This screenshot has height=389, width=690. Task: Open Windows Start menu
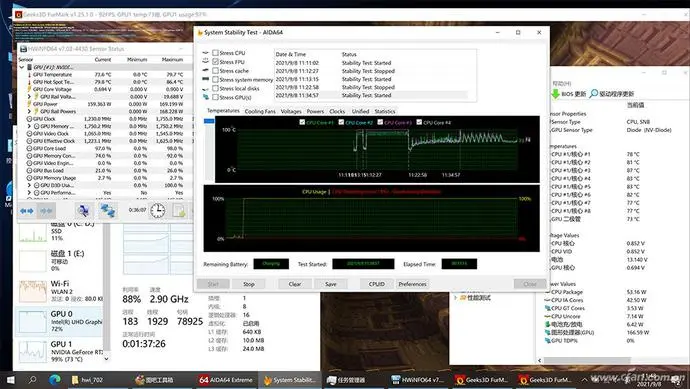coord(11,380)
